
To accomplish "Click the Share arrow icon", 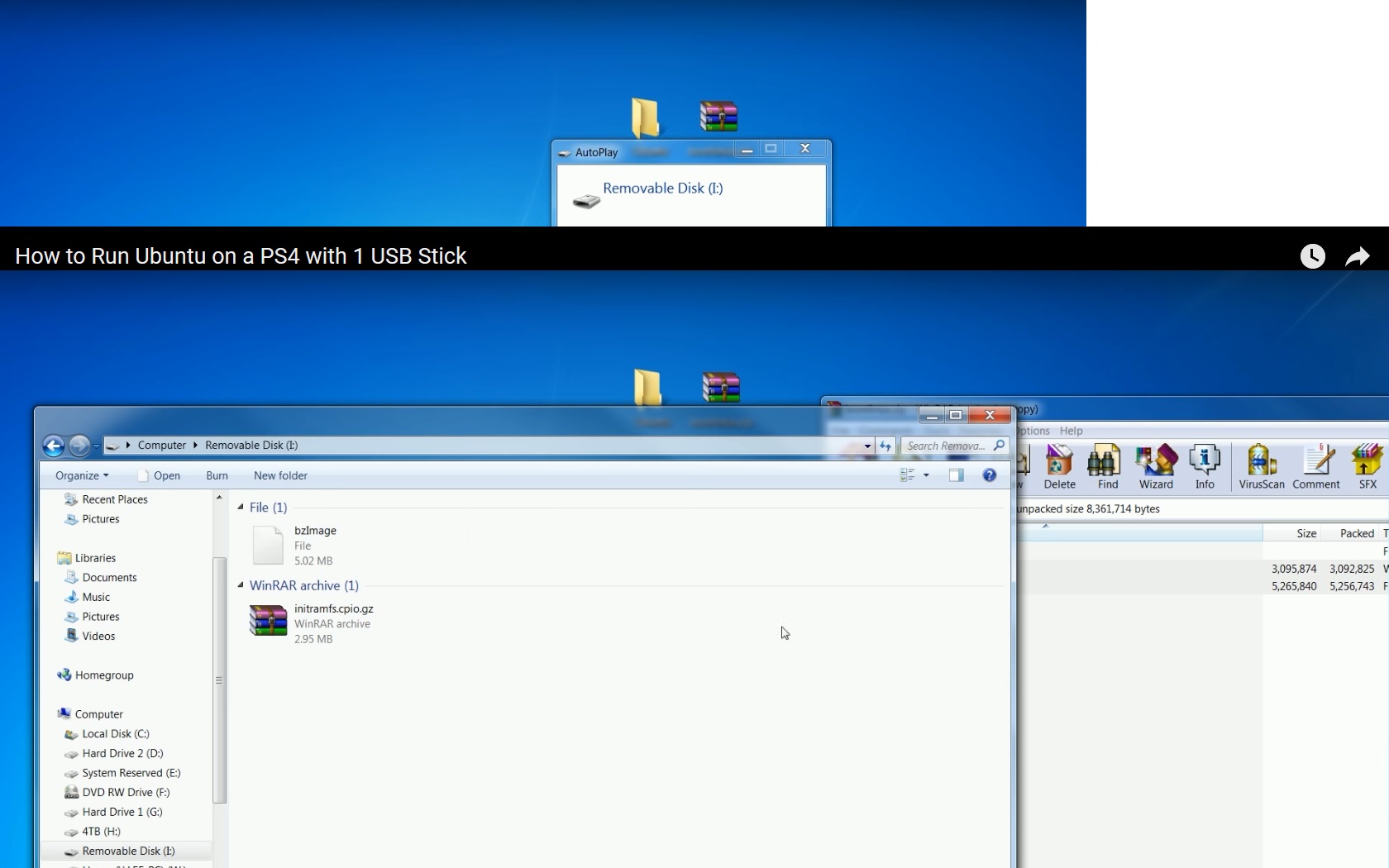I will pyautogui.click(x=1358, y=257).
